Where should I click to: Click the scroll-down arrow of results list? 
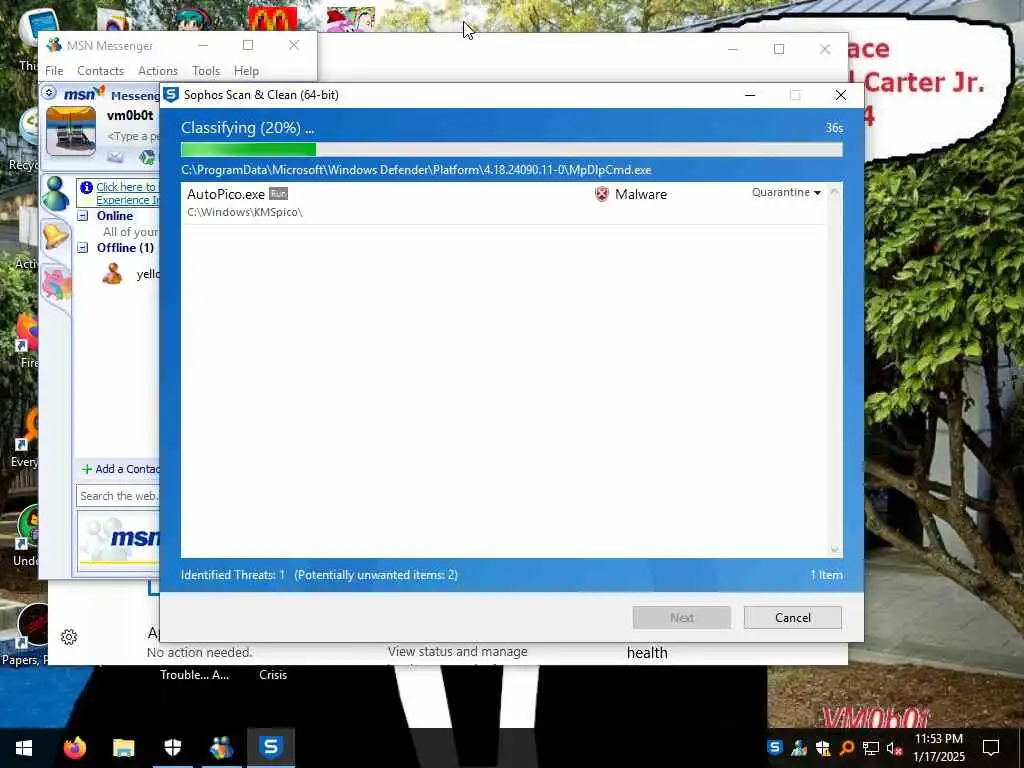tap(834, 550)
